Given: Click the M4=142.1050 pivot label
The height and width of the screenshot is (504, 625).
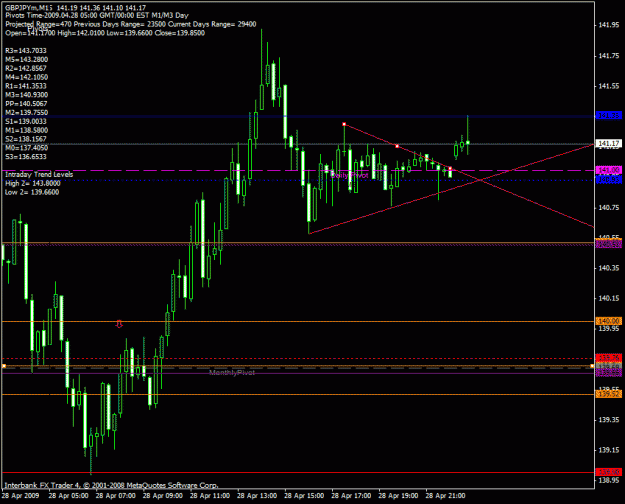Looking at the screenshot, I should click(27, 77).
